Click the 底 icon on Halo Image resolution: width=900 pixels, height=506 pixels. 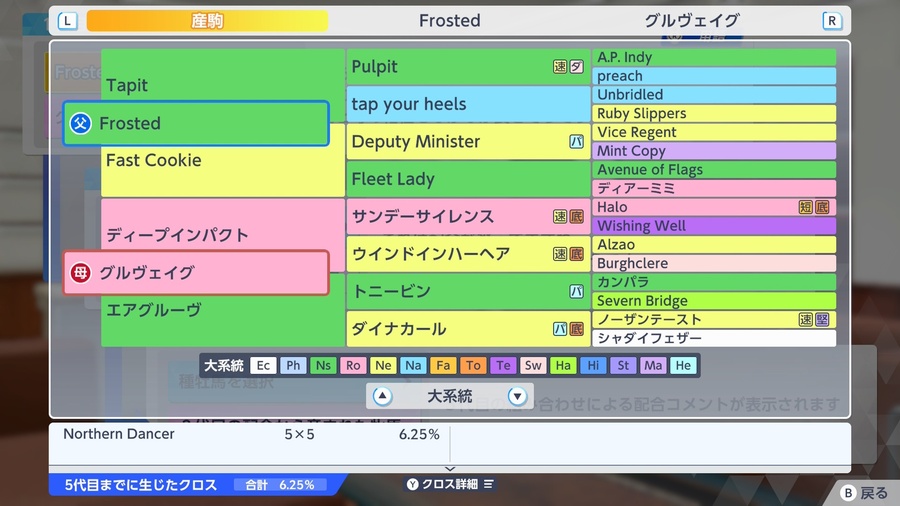pos(822,207)
